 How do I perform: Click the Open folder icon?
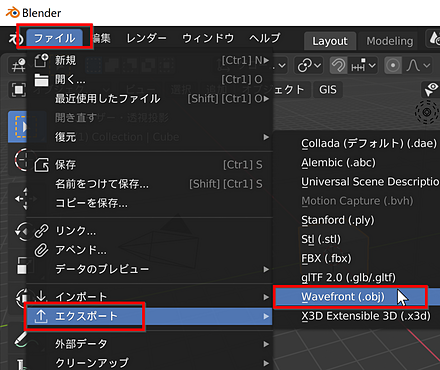pyautogui.click(x=42, y=80)
